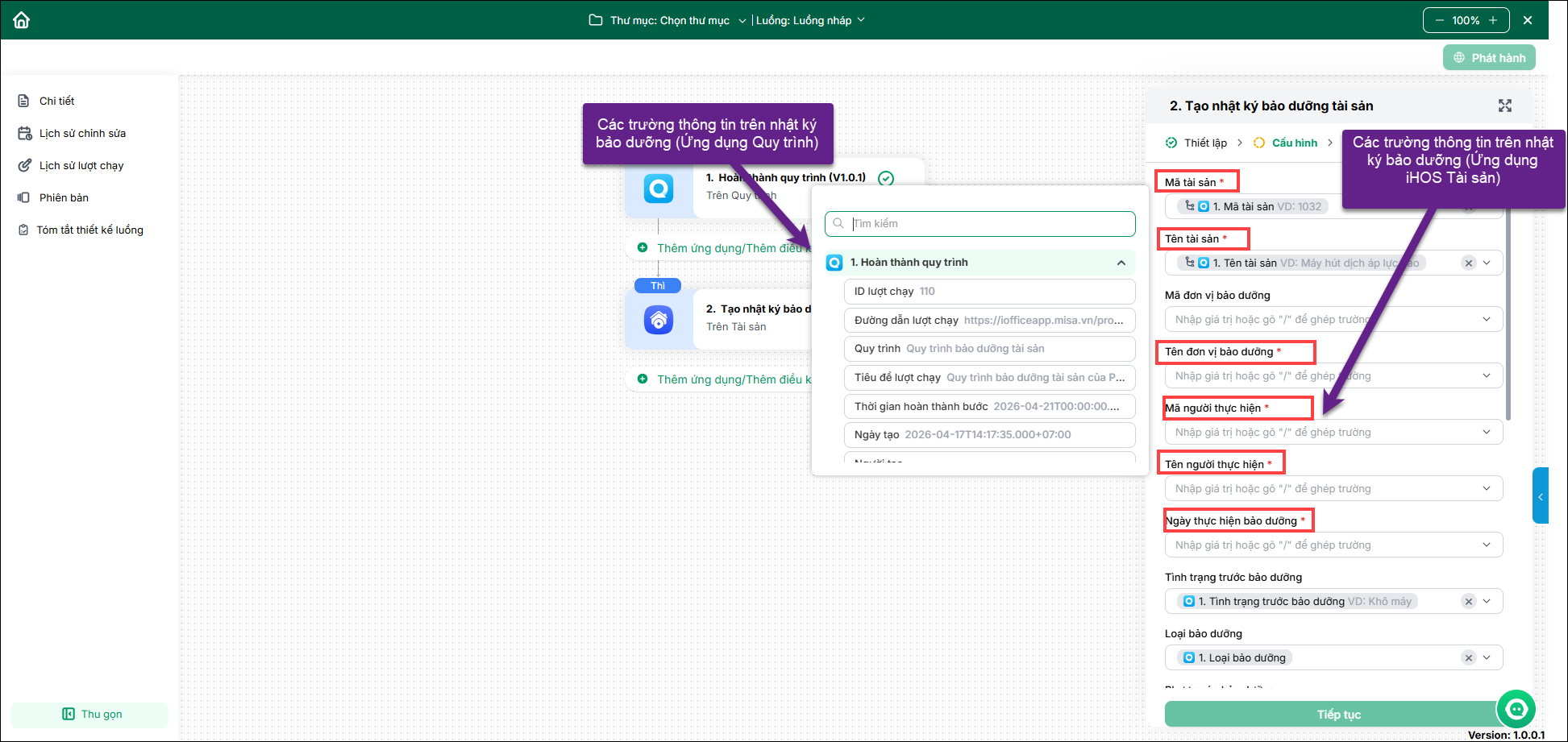The image size is (1568, 742).
Task: Click zoom out minus icon
Action: click(x=1440, y=20)
